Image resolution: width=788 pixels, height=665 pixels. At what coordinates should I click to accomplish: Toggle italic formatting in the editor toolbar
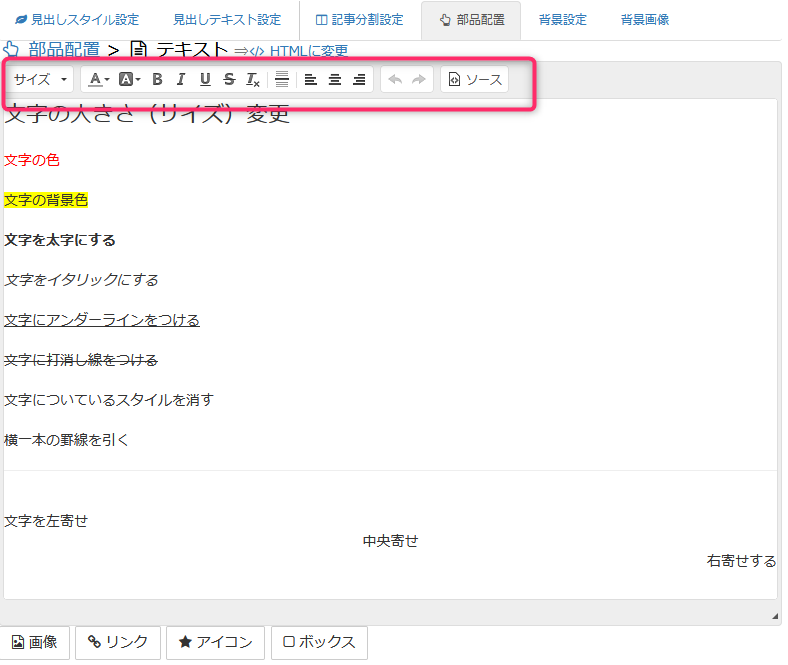coord(181,80)
